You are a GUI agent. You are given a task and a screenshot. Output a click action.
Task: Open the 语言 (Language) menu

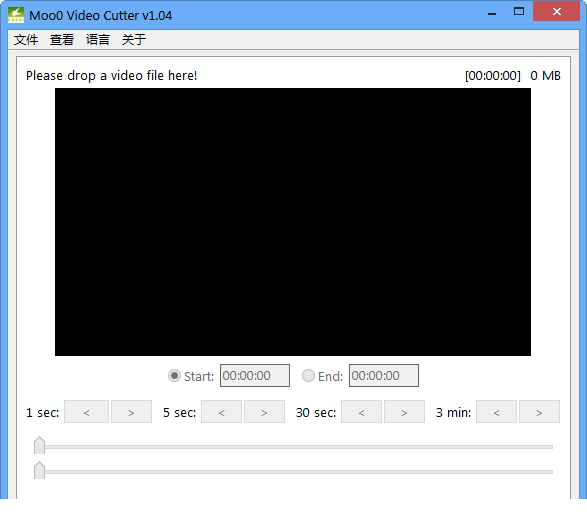(x=98, y=39)
